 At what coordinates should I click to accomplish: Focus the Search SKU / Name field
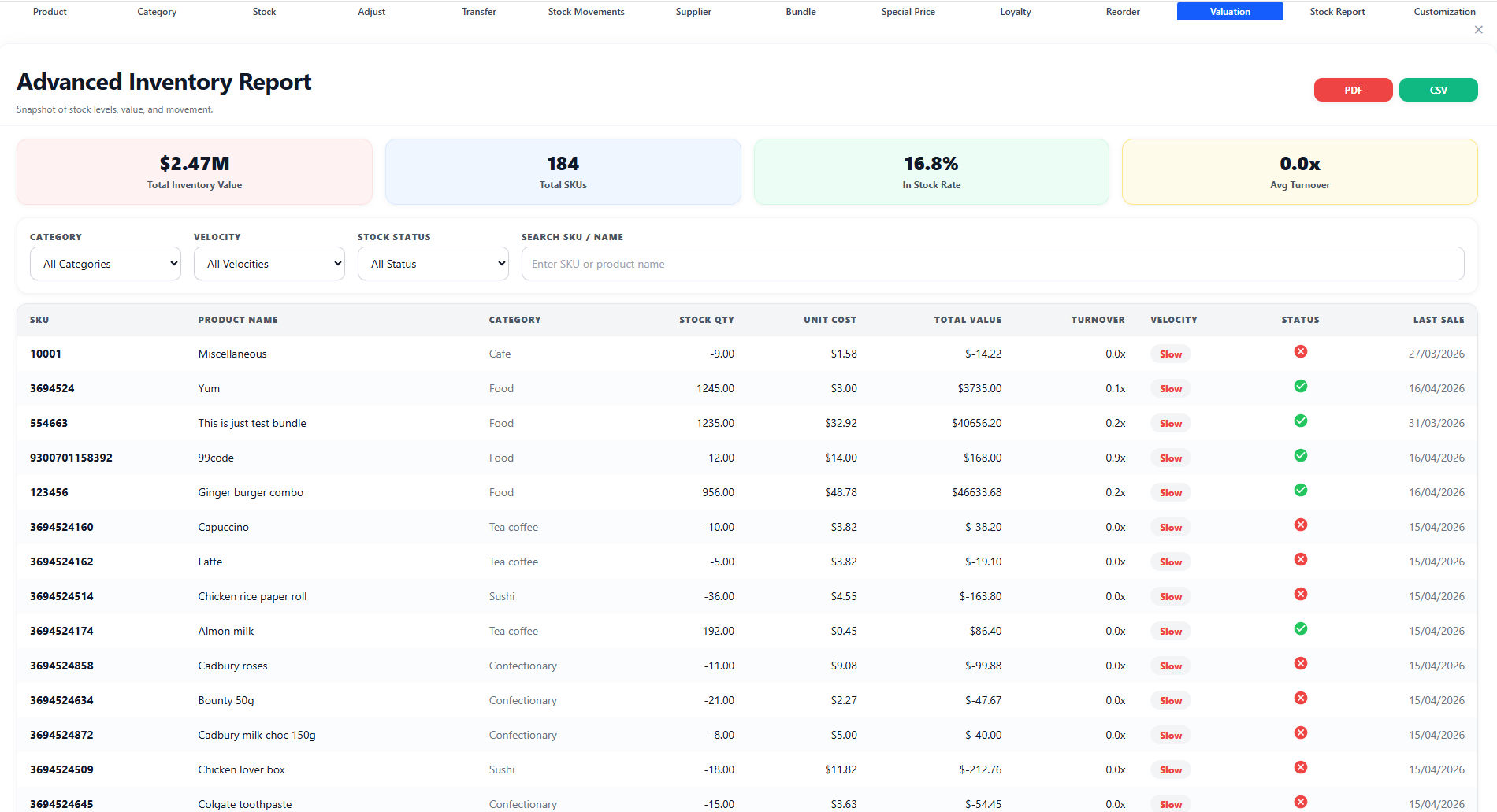click(x=993, y=264)
